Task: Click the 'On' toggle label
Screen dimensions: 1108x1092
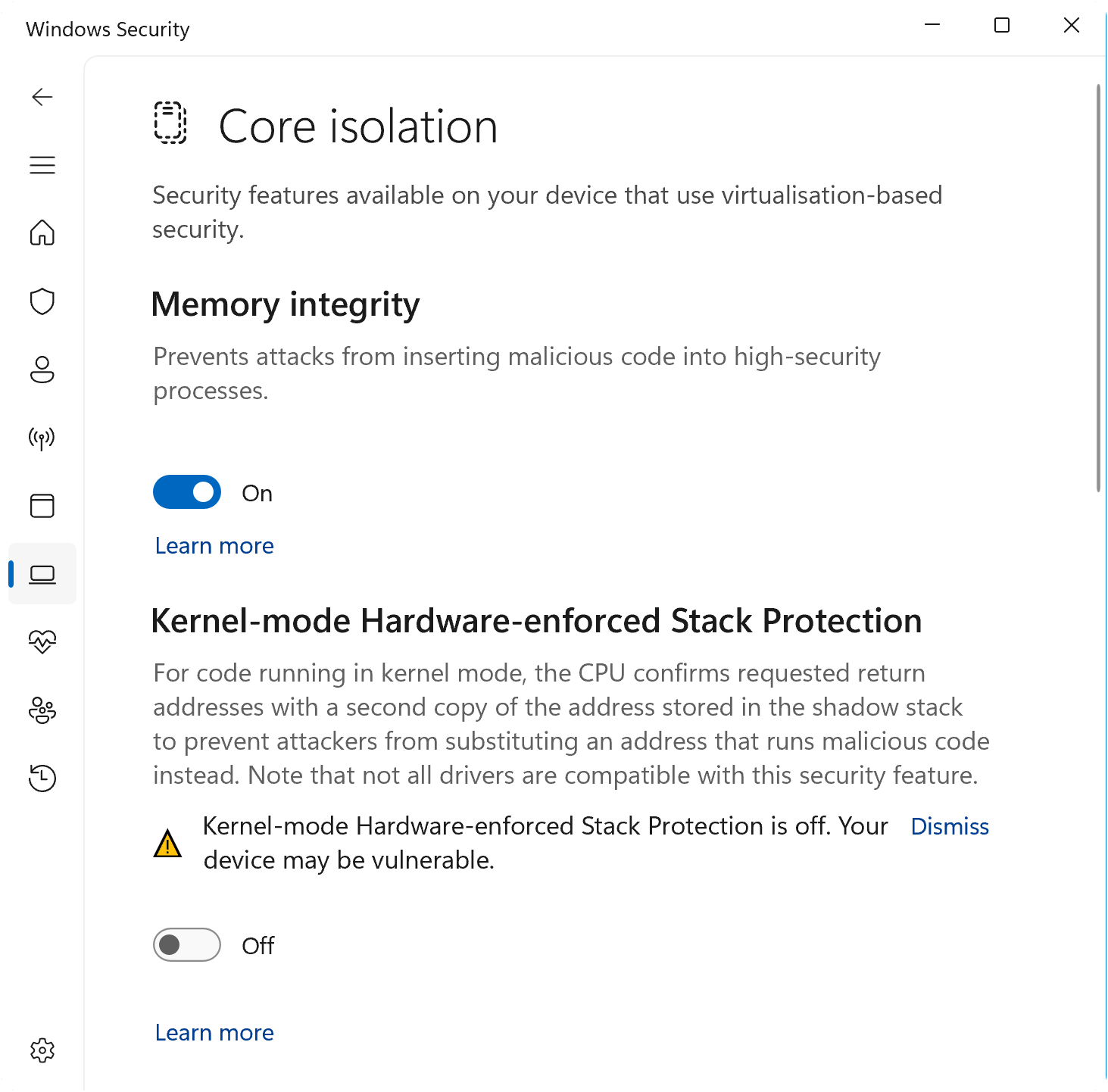Action: tap(257, 494)
